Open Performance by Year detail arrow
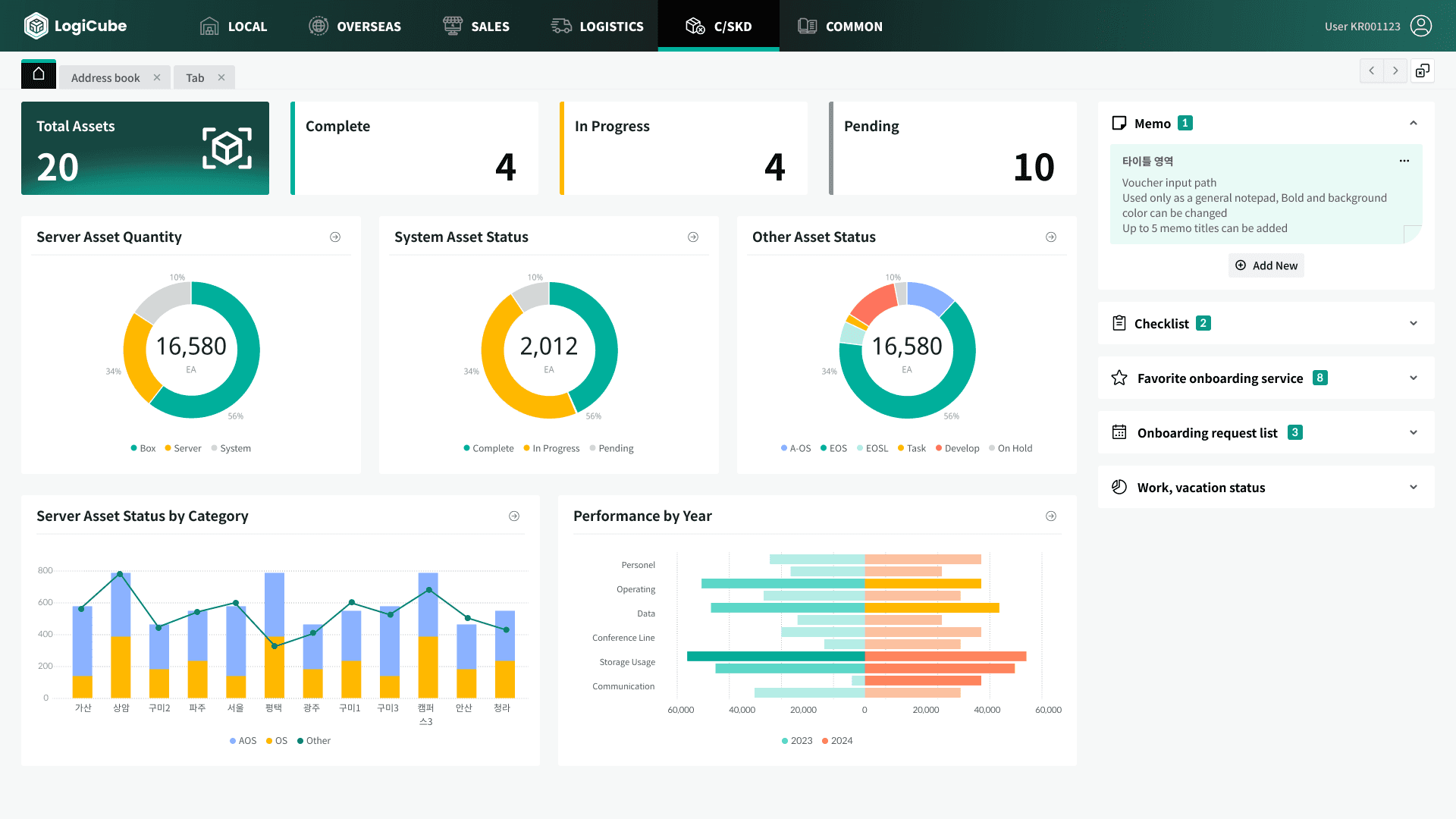The height and width of the screenshot is (819, 1456). [x=1051, y=516]
